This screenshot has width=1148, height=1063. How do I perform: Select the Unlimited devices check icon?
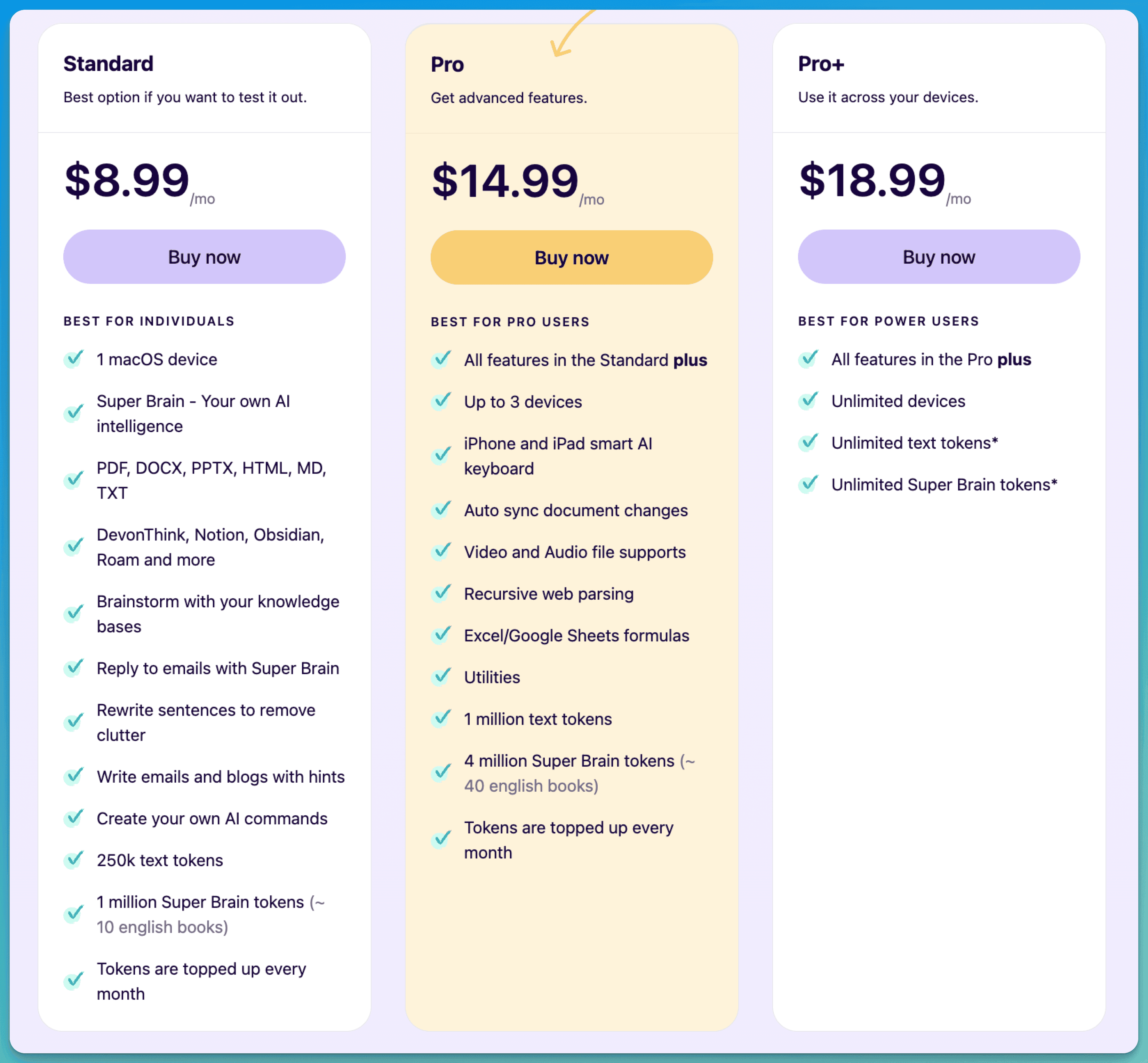[809, 401]
